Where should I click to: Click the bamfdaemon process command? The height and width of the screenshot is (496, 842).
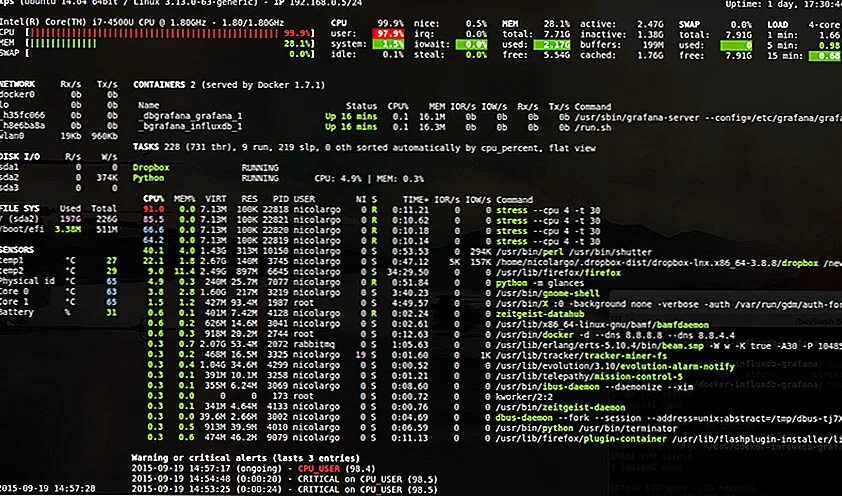[603, 324]
